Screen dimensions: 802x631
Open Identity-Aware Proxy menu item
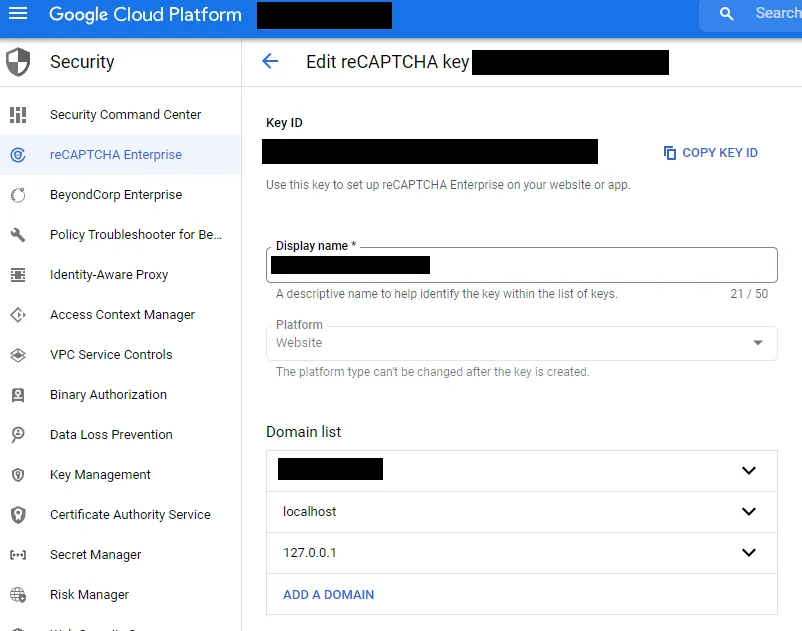pos(109,275)
